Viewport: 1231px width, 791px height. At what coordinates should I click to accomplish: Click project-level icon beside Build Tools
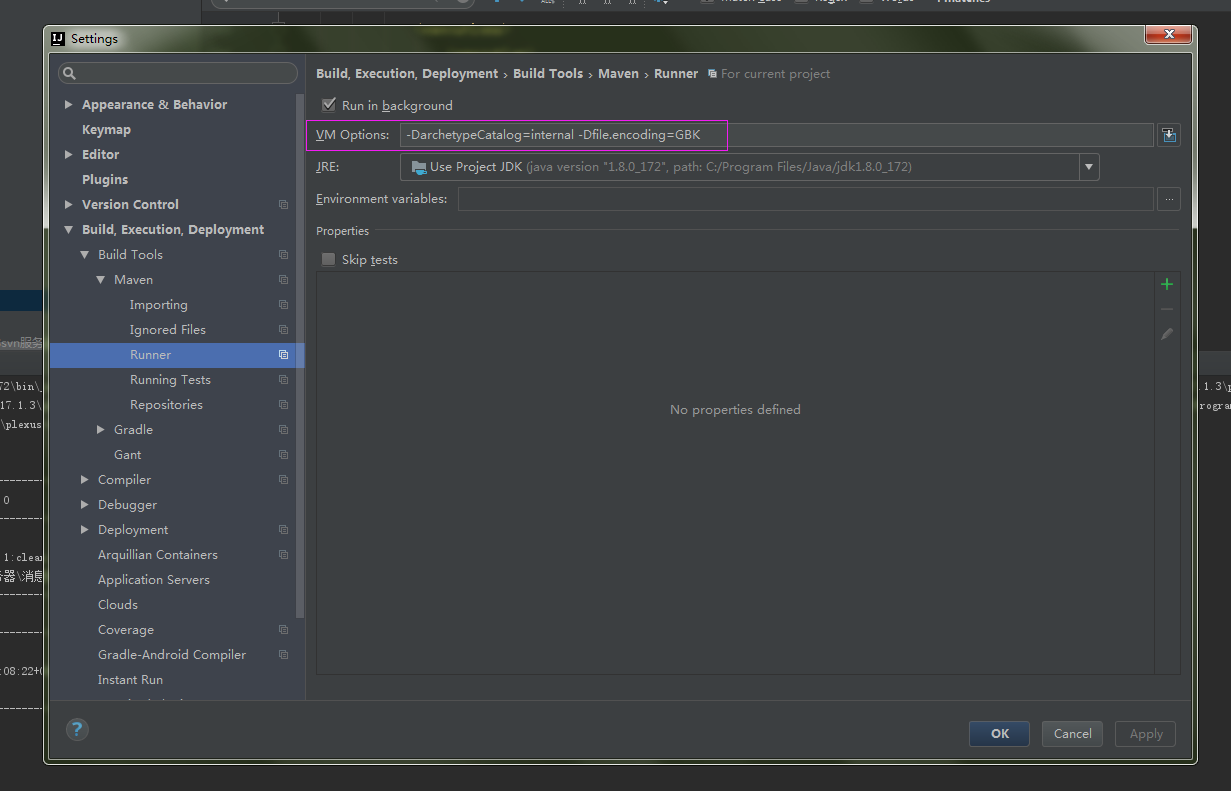click(x=283, y=255)
